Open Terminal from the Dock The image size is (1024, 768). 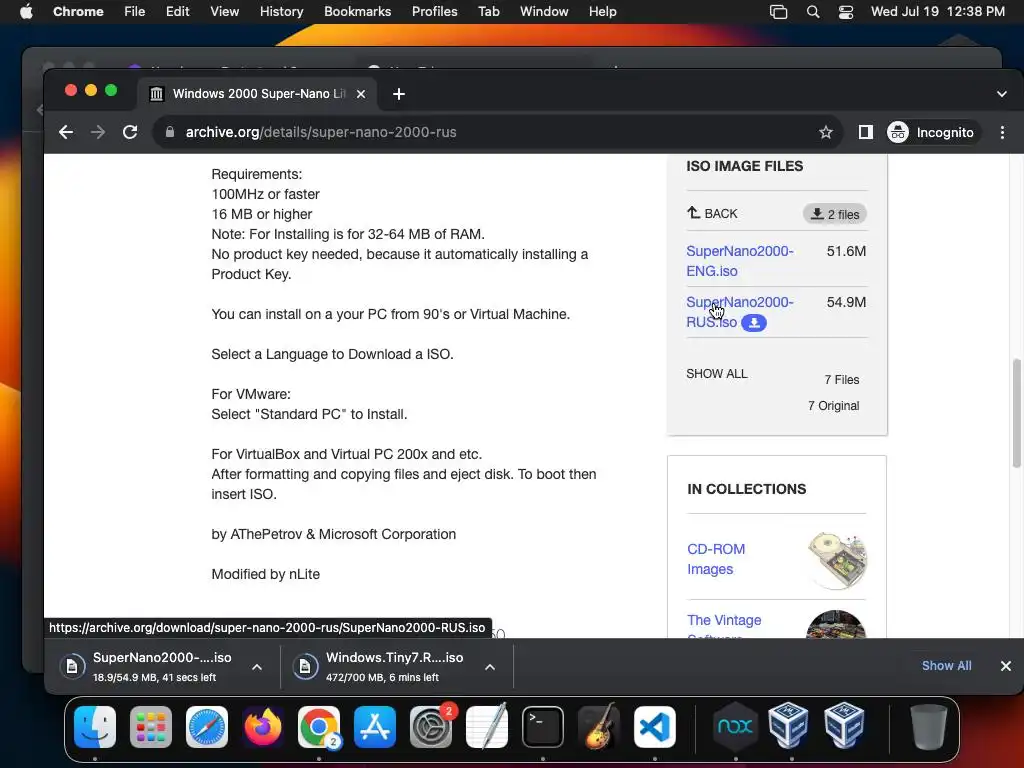543,726
